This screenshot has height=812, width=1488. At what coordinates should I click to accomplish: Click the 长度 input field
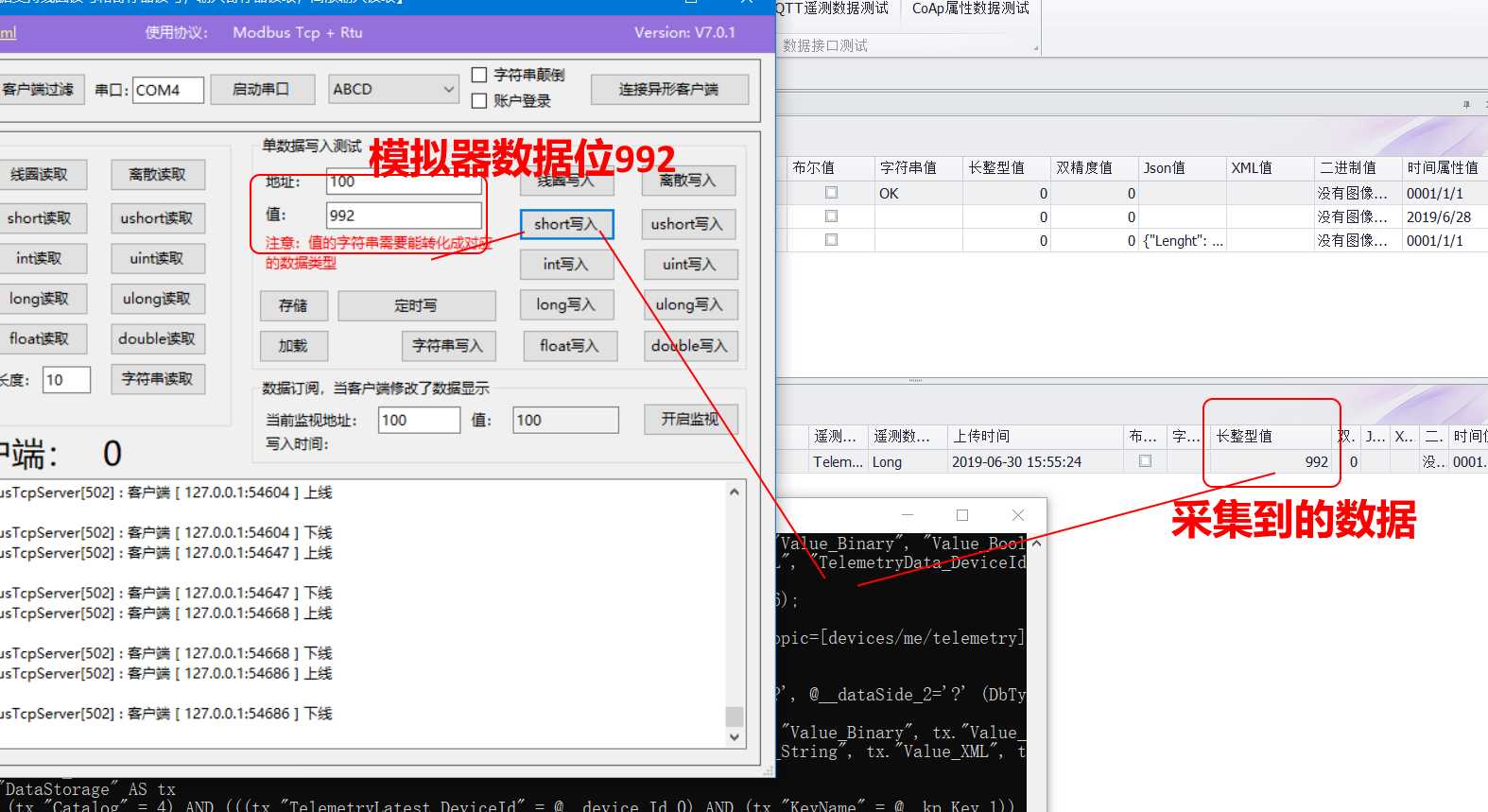(67, 380)
